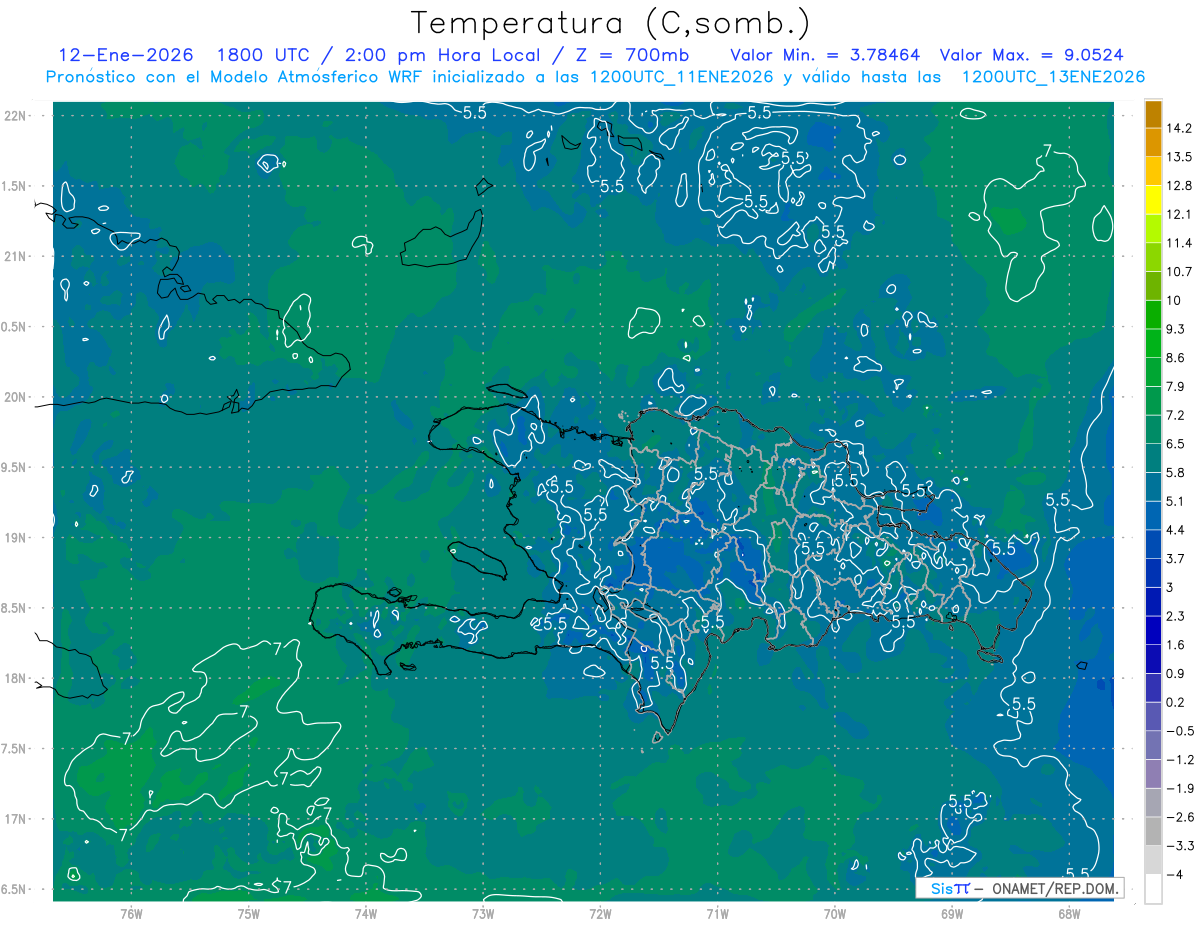Viewport: 1200px width, 927px height.
Task: Click the colorbar value "14.2"
Action: coord(1179,128)
